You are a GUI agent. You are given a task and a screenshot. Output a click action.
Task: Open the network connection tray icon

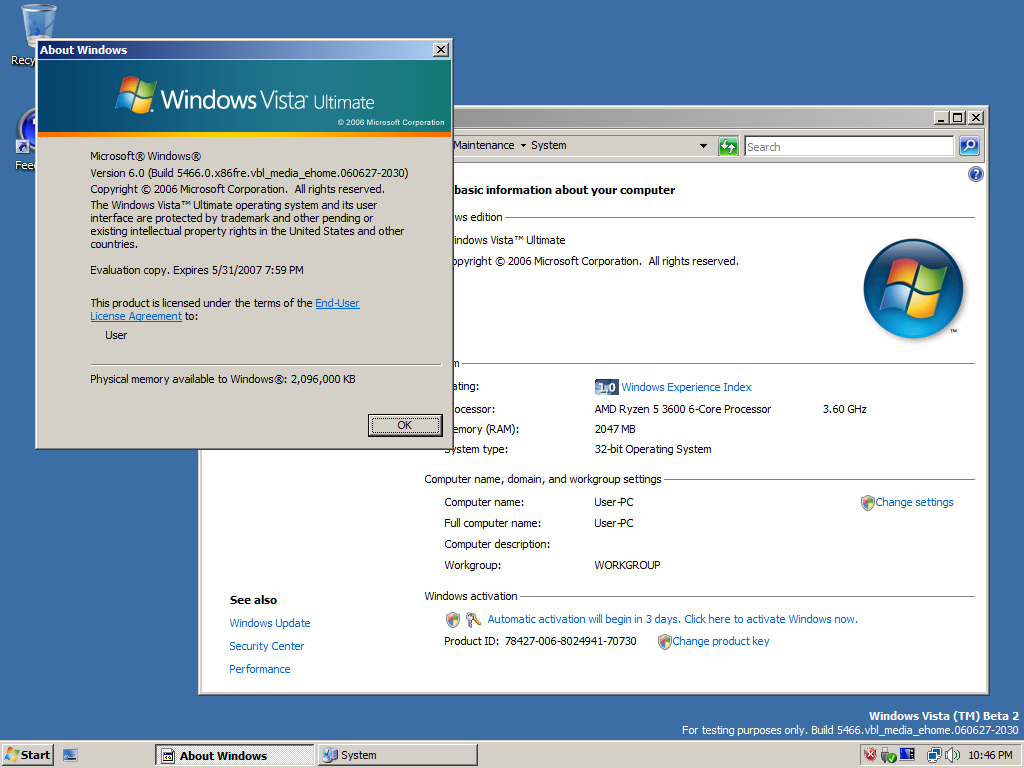(x=934, y=755)
